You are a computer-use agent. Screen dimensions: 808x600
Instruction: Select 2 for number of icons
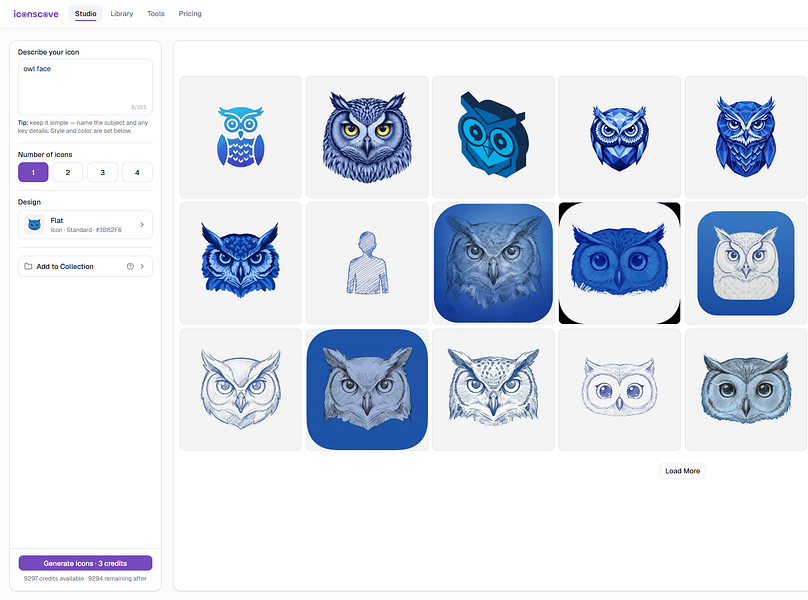pyautogui.click(x=68, y=172)
